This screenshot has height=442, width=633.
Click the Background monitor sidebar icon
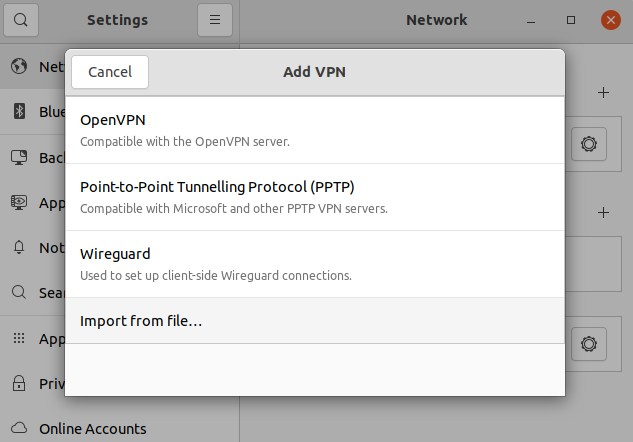pyautogui.click(x=19, y=157)
